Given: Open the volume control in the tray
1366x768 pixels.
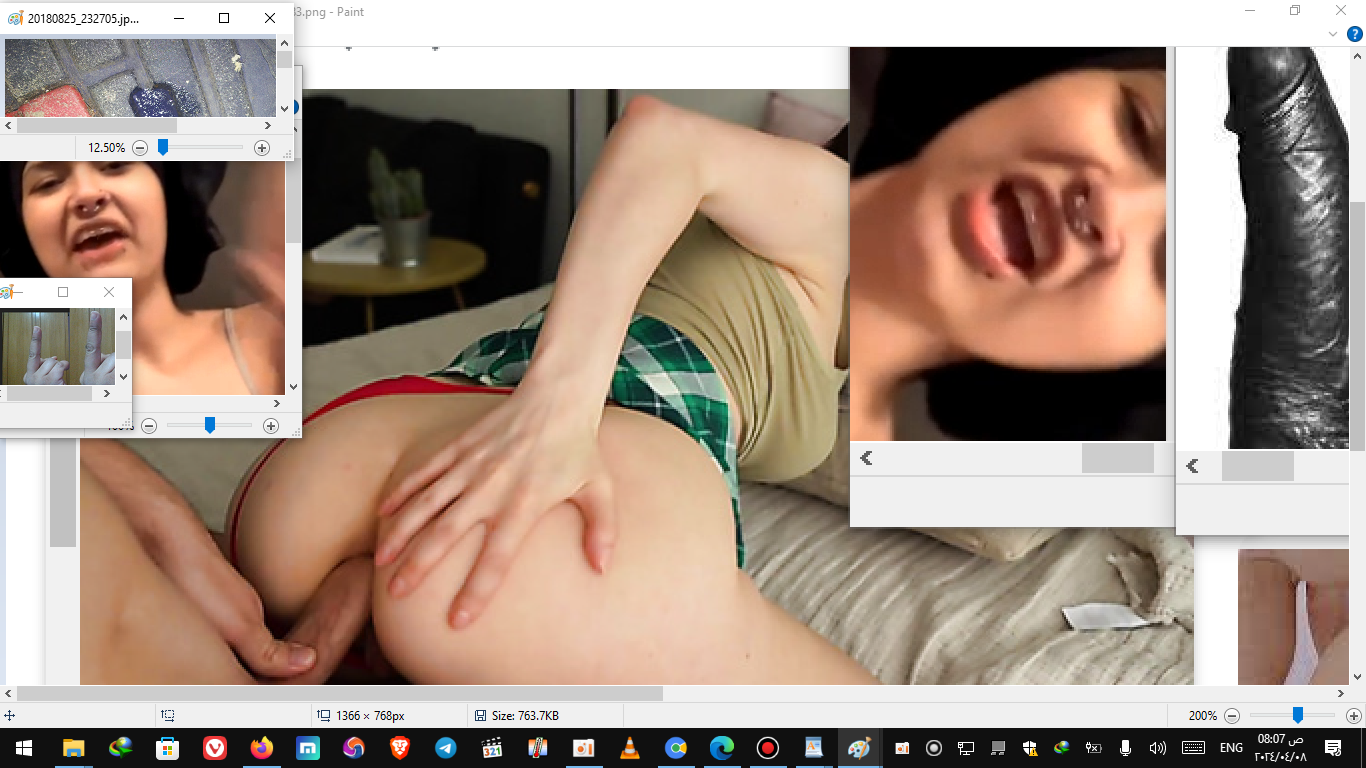Looking at the screenshot, I should tap(1158, 747).
